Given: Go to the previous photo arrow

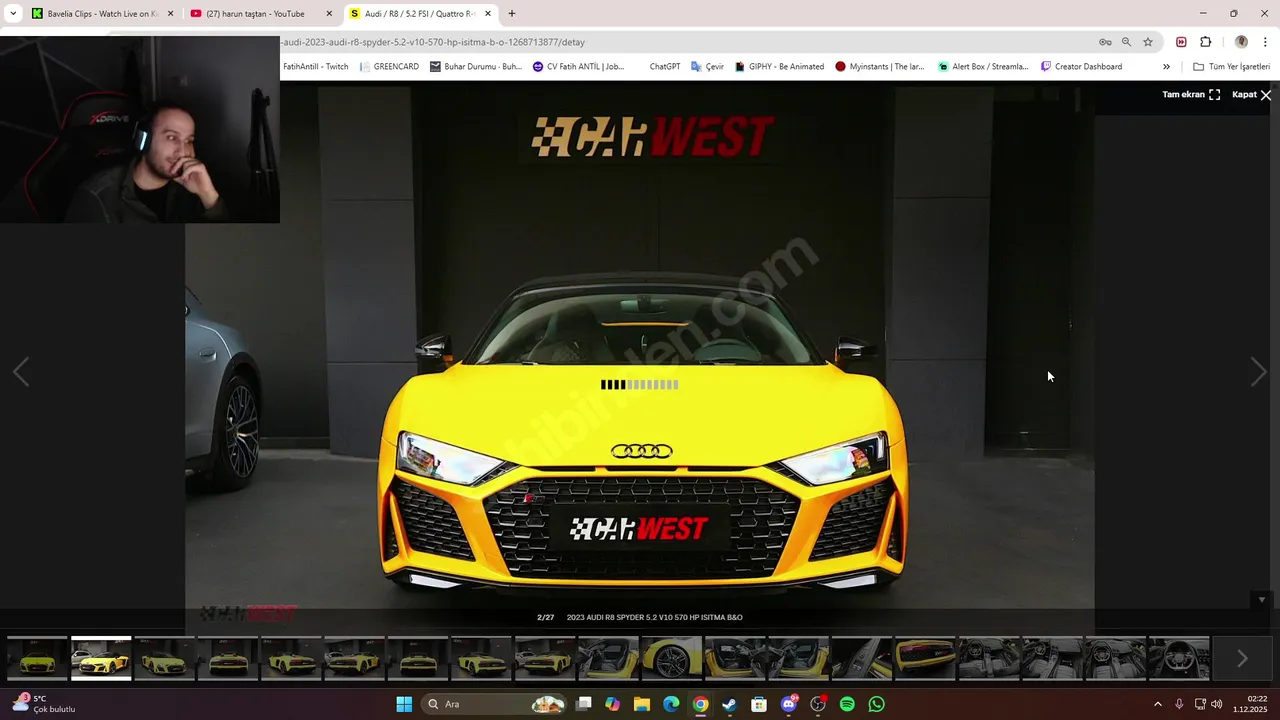Looking at the screenshot, I should pos(21,372).
